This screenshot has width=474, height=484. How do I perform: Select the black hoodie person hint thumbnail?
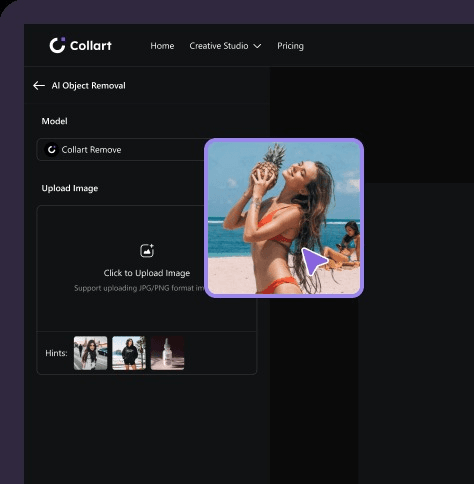(129, 353)
